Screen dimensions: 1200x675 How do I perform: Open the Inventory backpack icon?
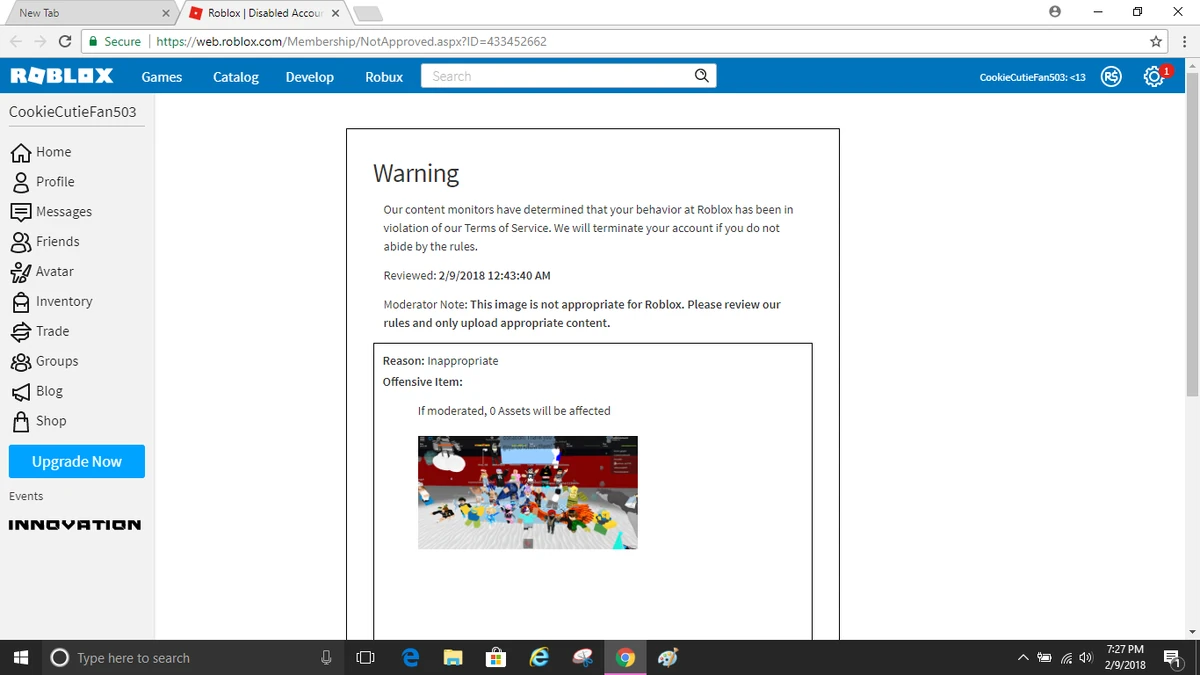[20, 301]
